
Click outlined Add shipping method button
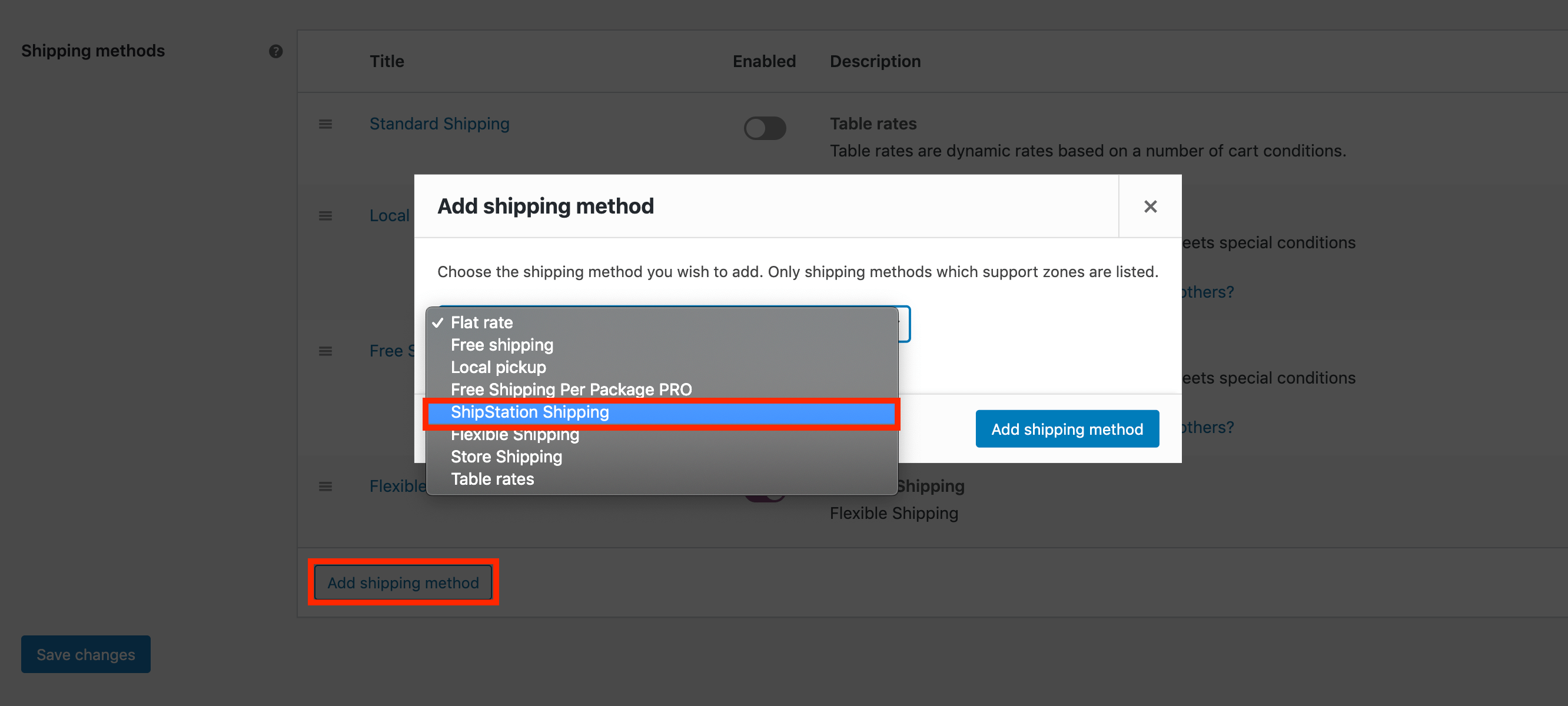tap(403, 582)
